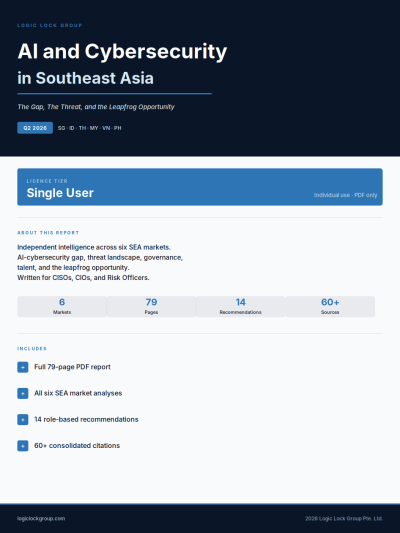Click the 6 Markets stat card

(62, 306)
